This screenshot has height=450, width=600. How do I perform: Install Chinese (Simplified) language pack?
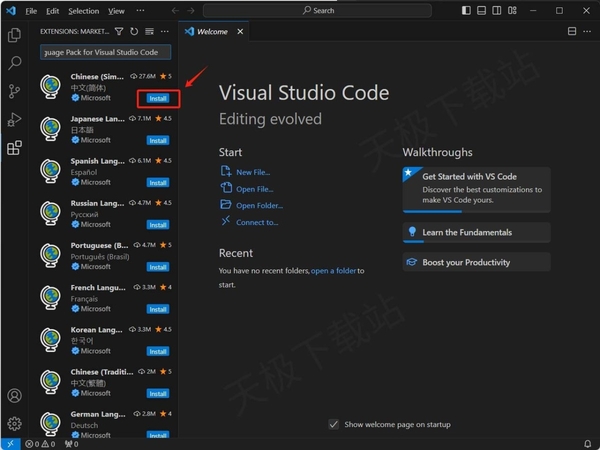[158, 98]
